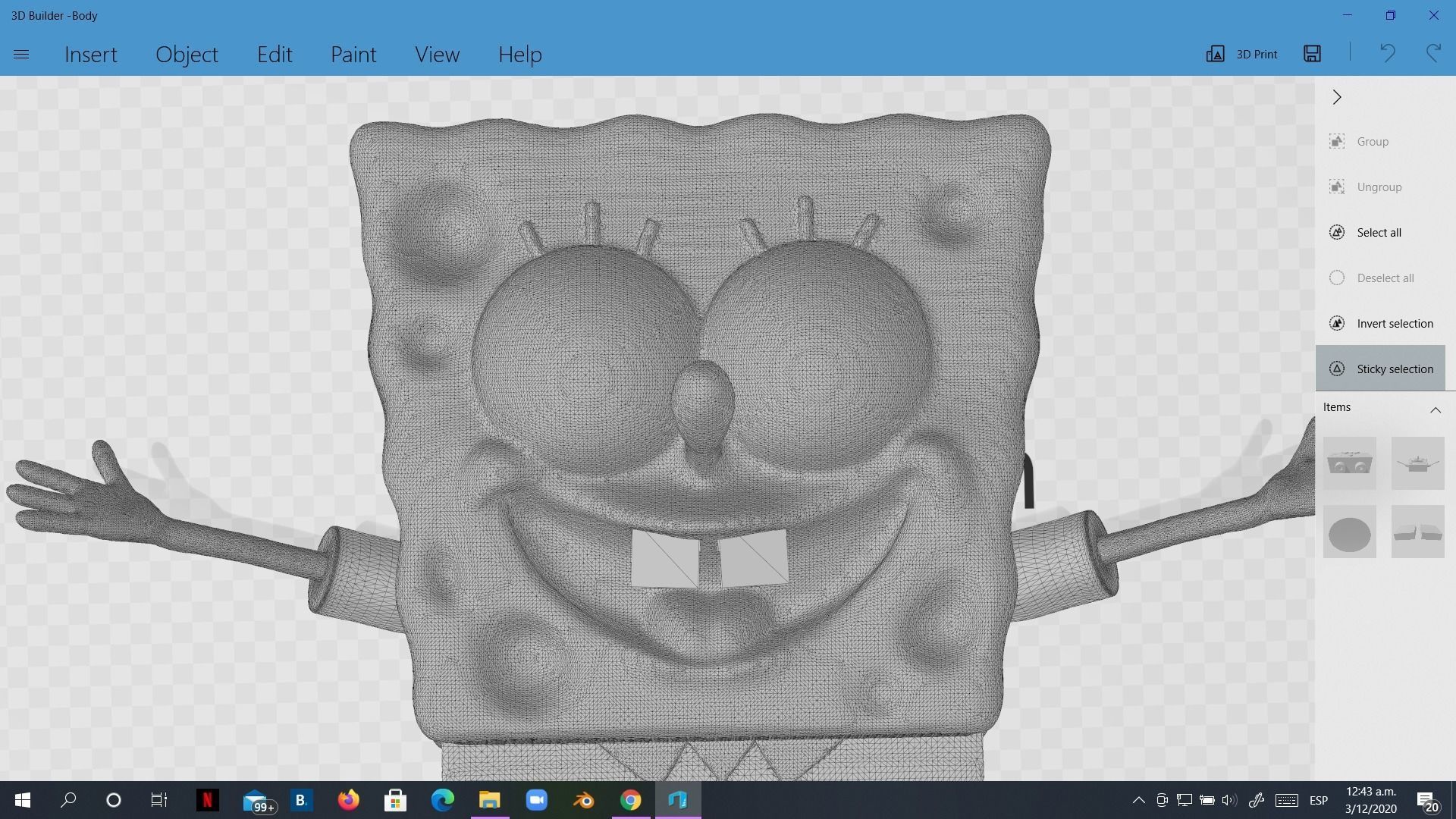Open Microsoft Edge from taskbar
The width and height of the screenshot is (1456, 819).
click(x=443, y=800)
